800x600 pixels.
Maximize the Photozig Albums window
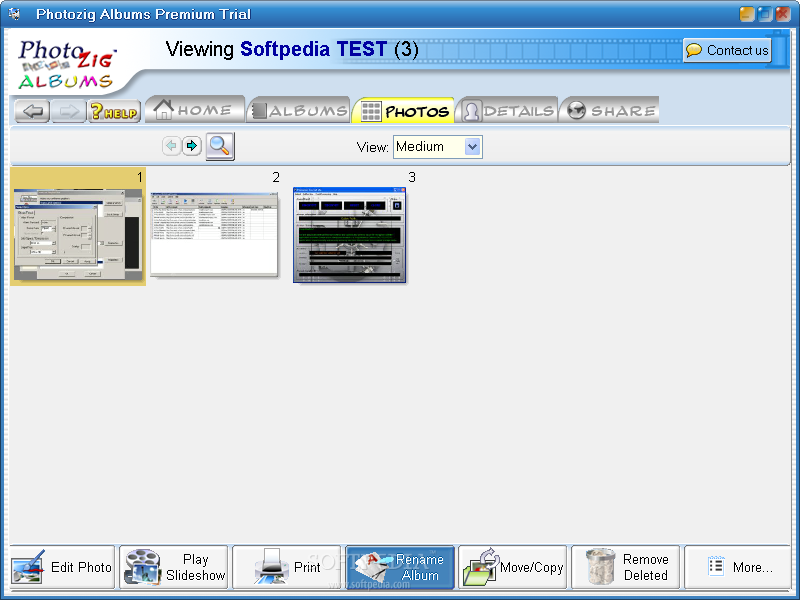(x=765, y=14)
